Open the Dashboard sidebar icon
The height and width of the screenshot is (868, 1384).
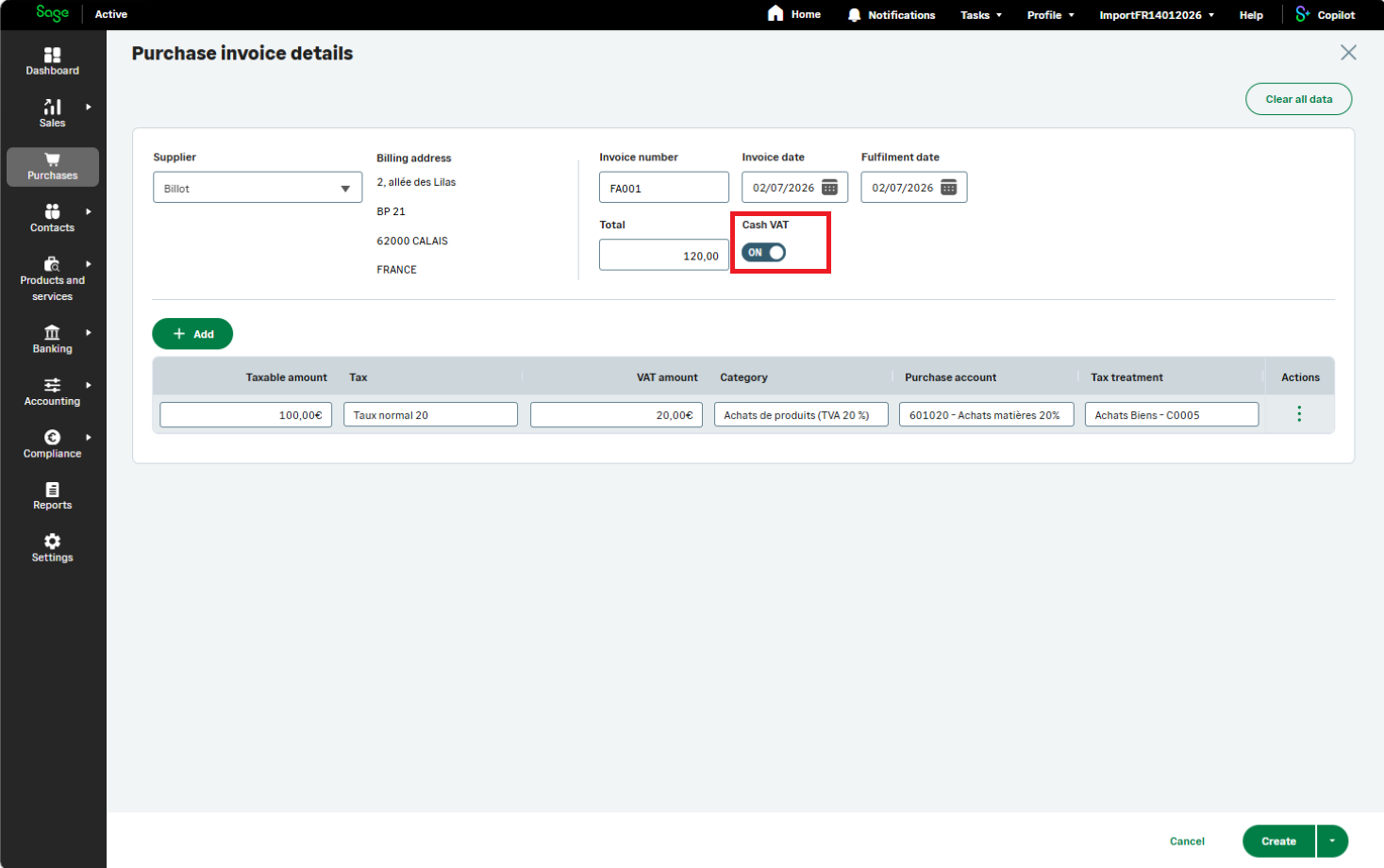click(52, 56)
